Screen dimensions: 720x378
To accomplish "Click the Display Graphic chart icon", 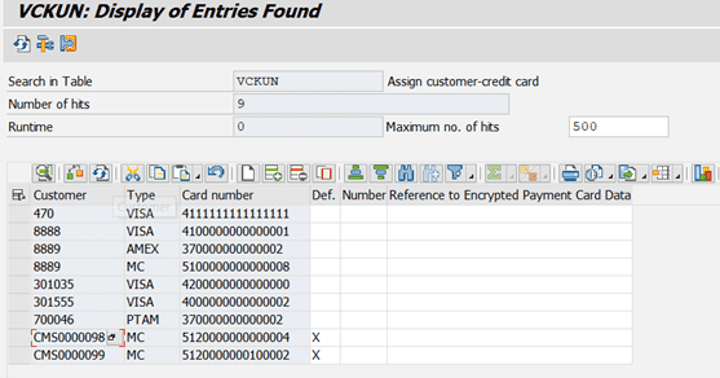I will [x=703, y=173].
